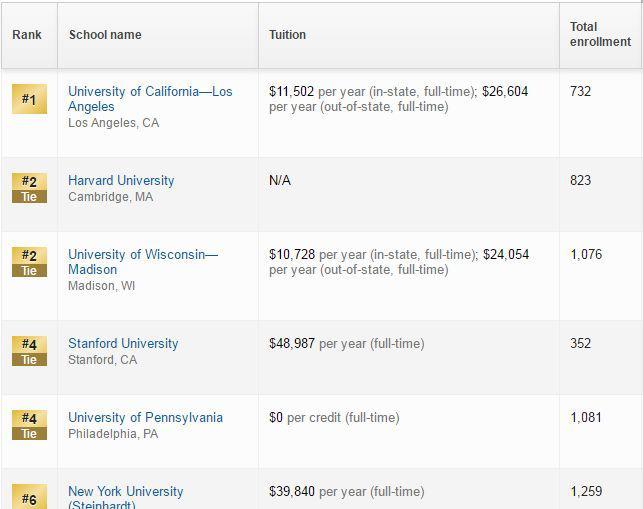Click Pennsylvania's #4 Tie rank badge

coord(29,425)
